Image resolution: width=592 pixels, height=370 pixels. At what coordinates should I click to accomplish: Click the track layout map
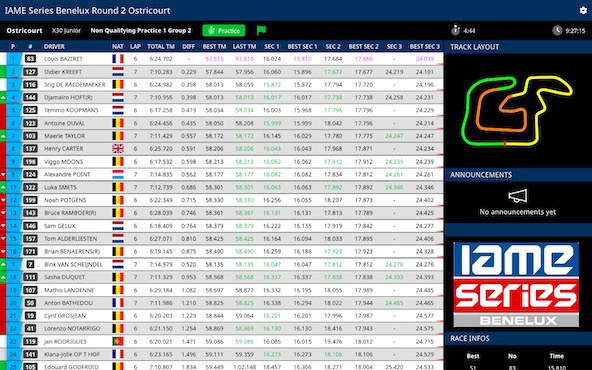coord(517,111)
